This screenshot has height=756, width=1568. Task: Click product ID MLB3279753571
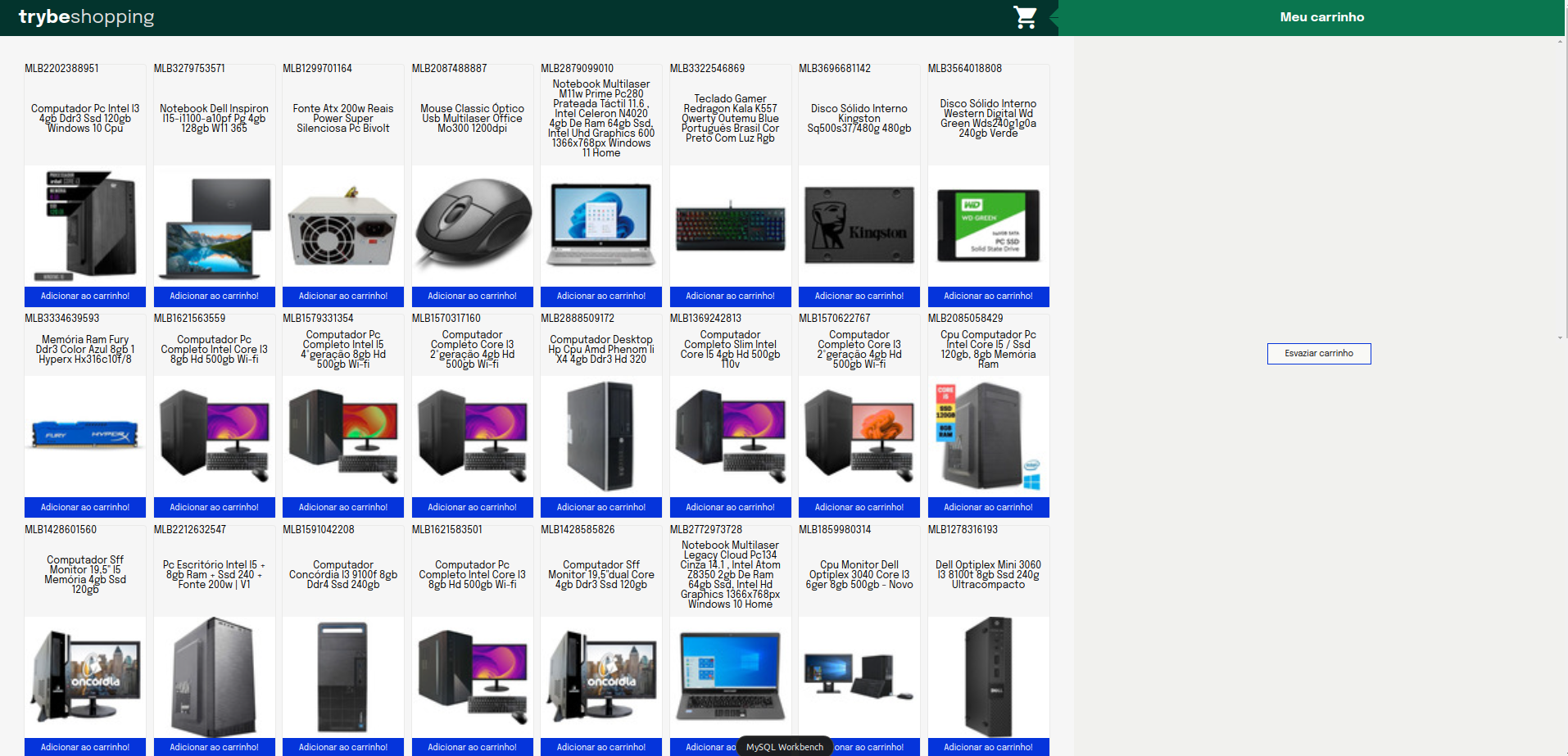[189, 69]
